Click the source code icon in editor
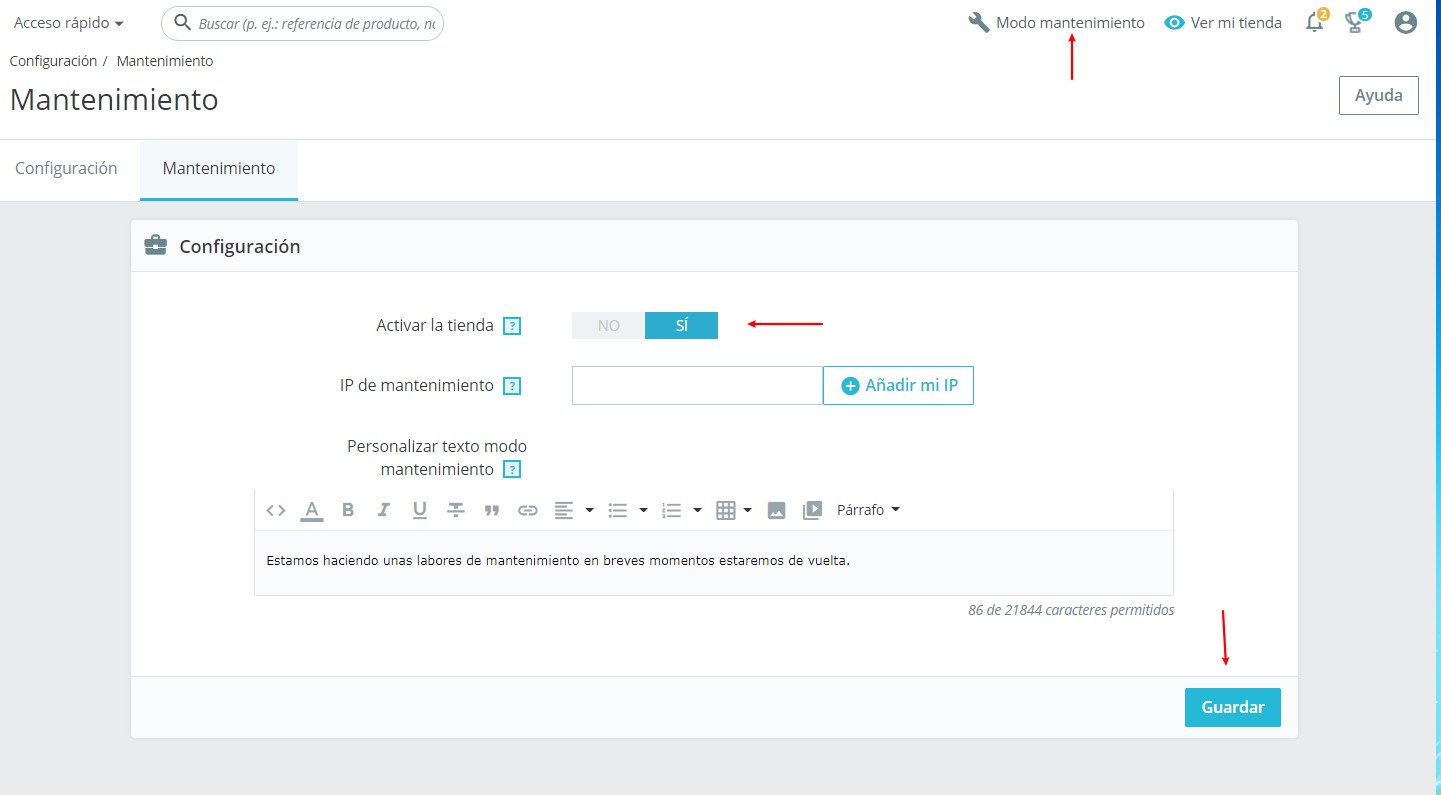The image size is (1441, 795). (x=276, y=510)
